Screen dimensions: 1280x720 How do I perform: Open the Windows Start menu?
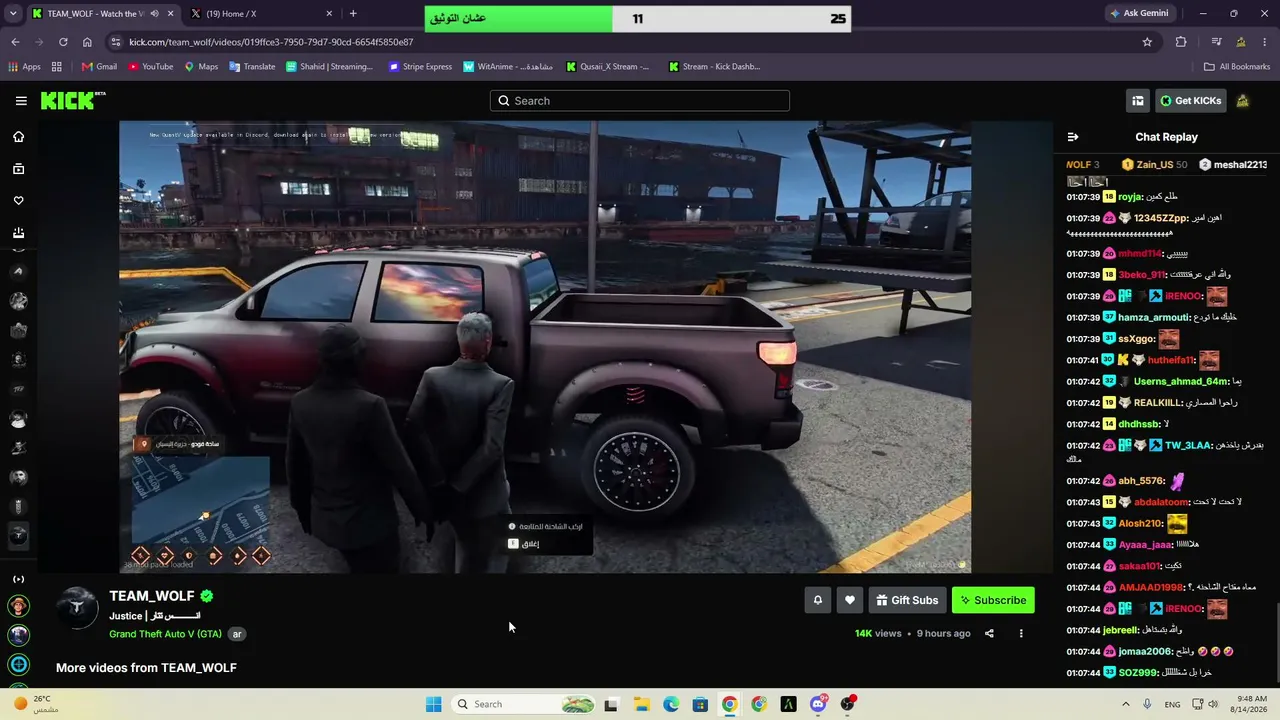tap(433, 704)
